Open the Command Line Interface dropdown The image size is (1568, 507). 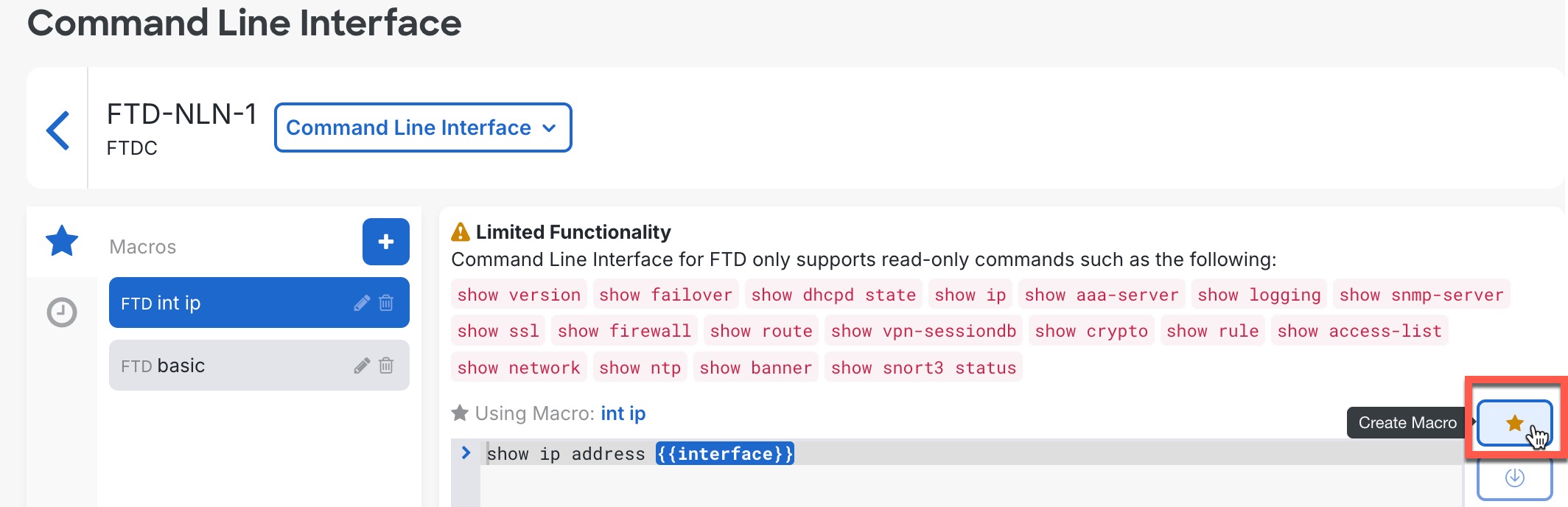point(422,127)
